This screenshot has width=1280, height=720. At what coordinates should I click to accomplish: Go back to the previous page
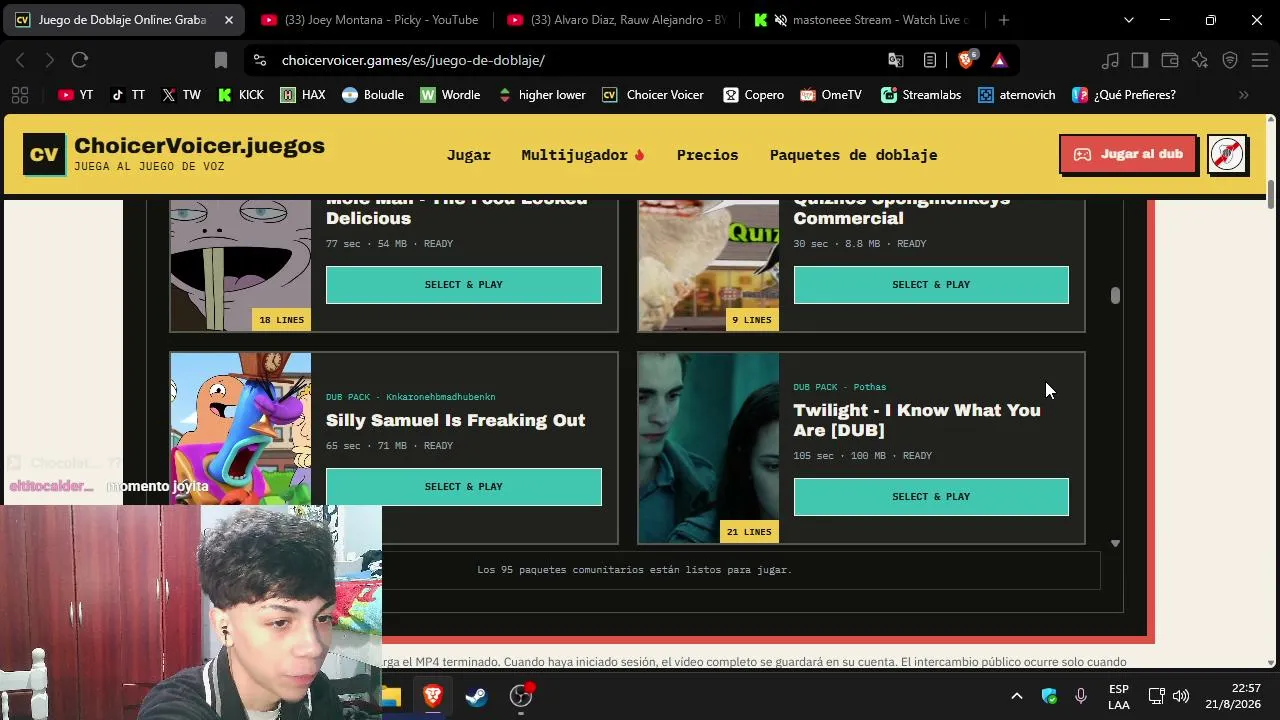(20, 60)
